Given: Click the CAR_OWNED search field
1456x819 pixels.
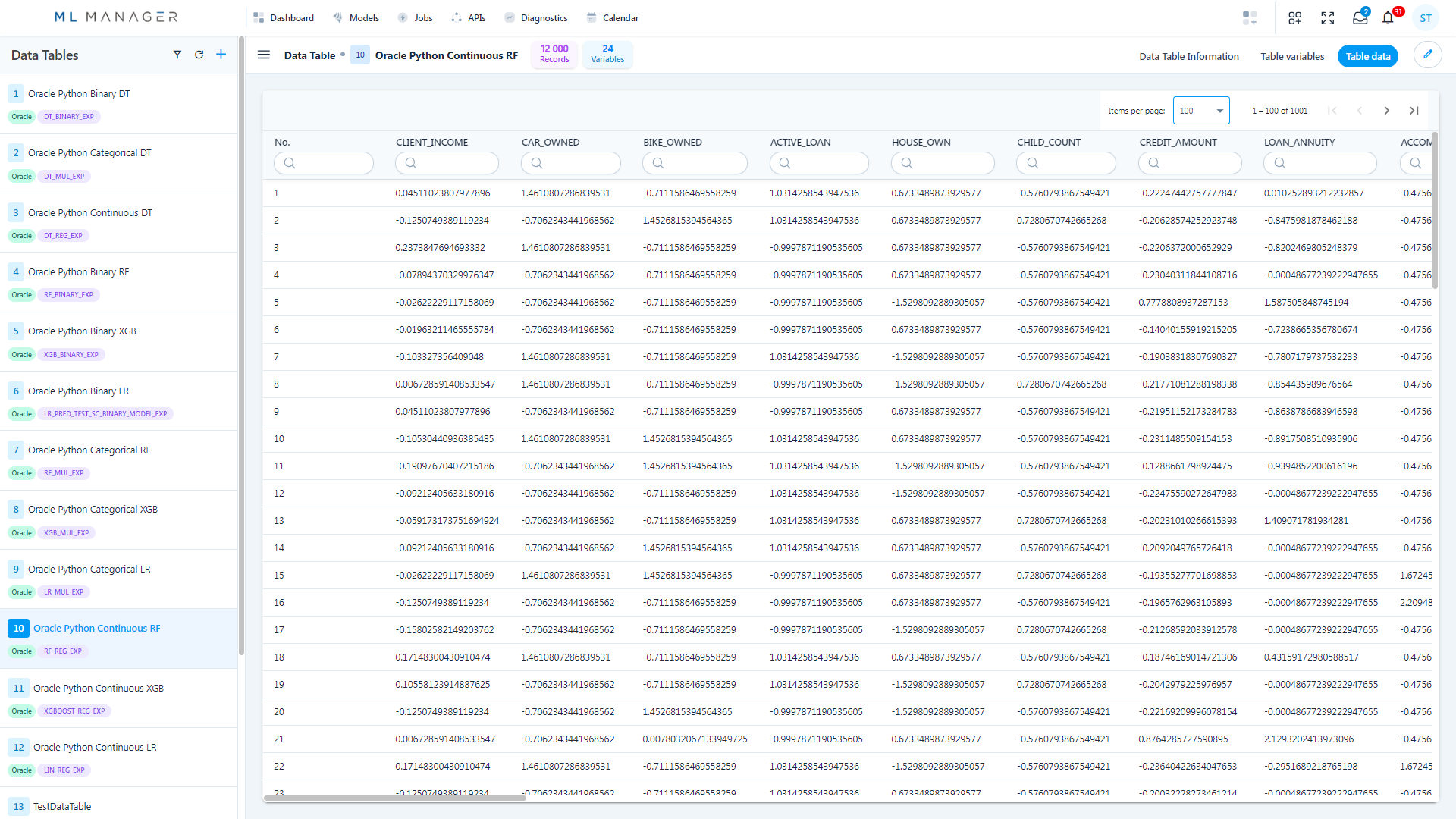Looking at the screenshot, I should (571, 163).
